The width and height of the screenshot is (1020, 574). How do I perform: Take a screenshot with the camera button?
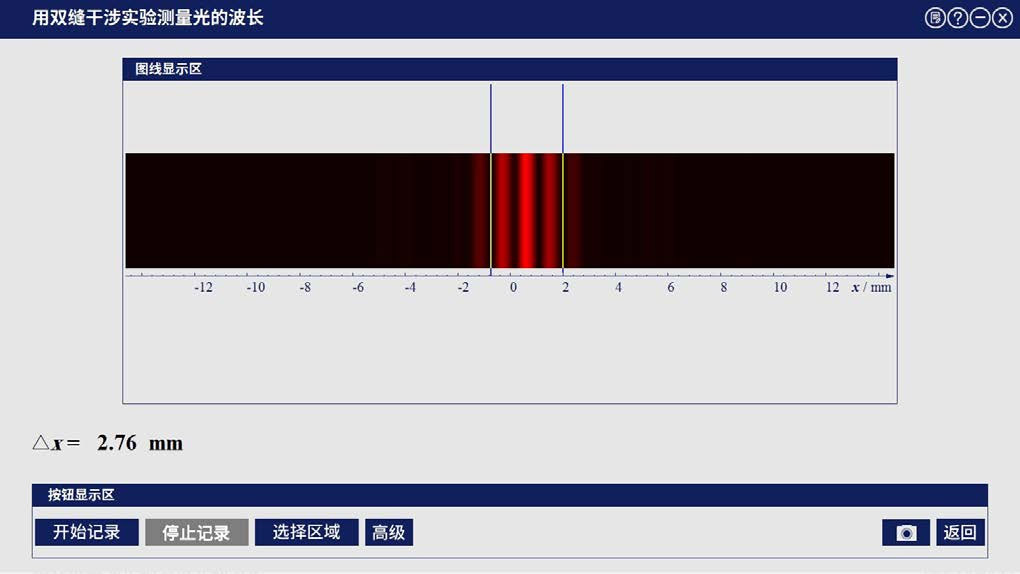point(906,533)
